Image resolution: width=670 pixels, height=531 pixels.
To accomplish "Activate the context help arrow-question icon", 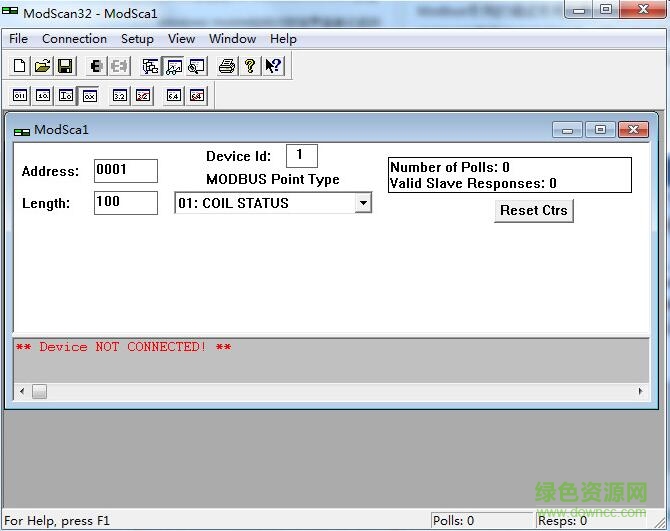I will 272,66.
